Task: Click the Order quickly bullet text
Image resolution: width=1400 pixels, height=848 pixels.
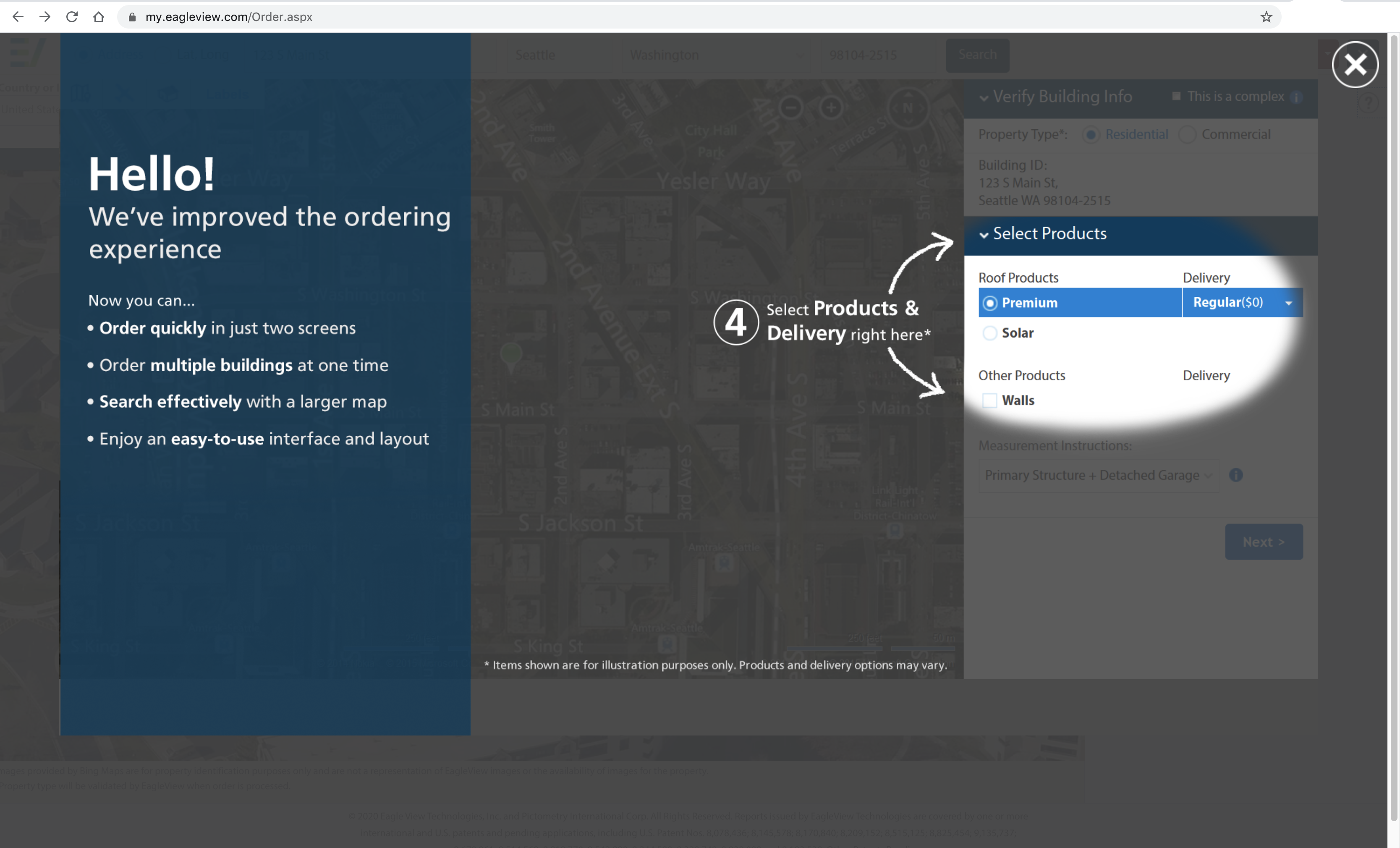Action: [x=227, y=328]
